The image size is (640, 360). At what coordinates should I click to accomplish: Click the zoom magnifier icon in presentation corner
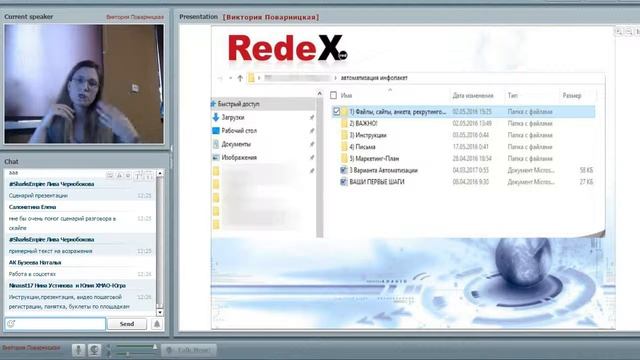click(x=619, y=32)
